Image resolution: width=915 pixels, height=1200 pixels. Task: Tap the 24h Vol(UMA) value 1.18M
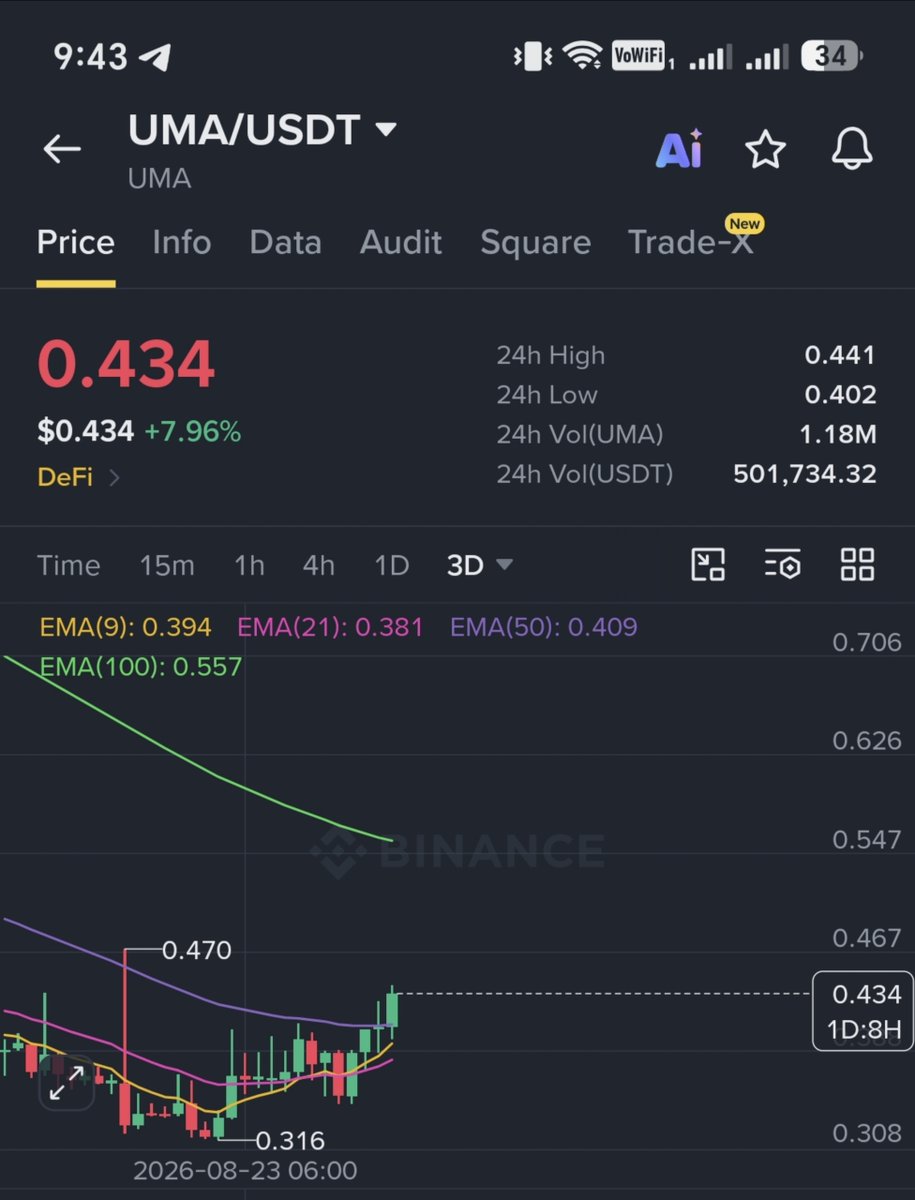point(840,434)
